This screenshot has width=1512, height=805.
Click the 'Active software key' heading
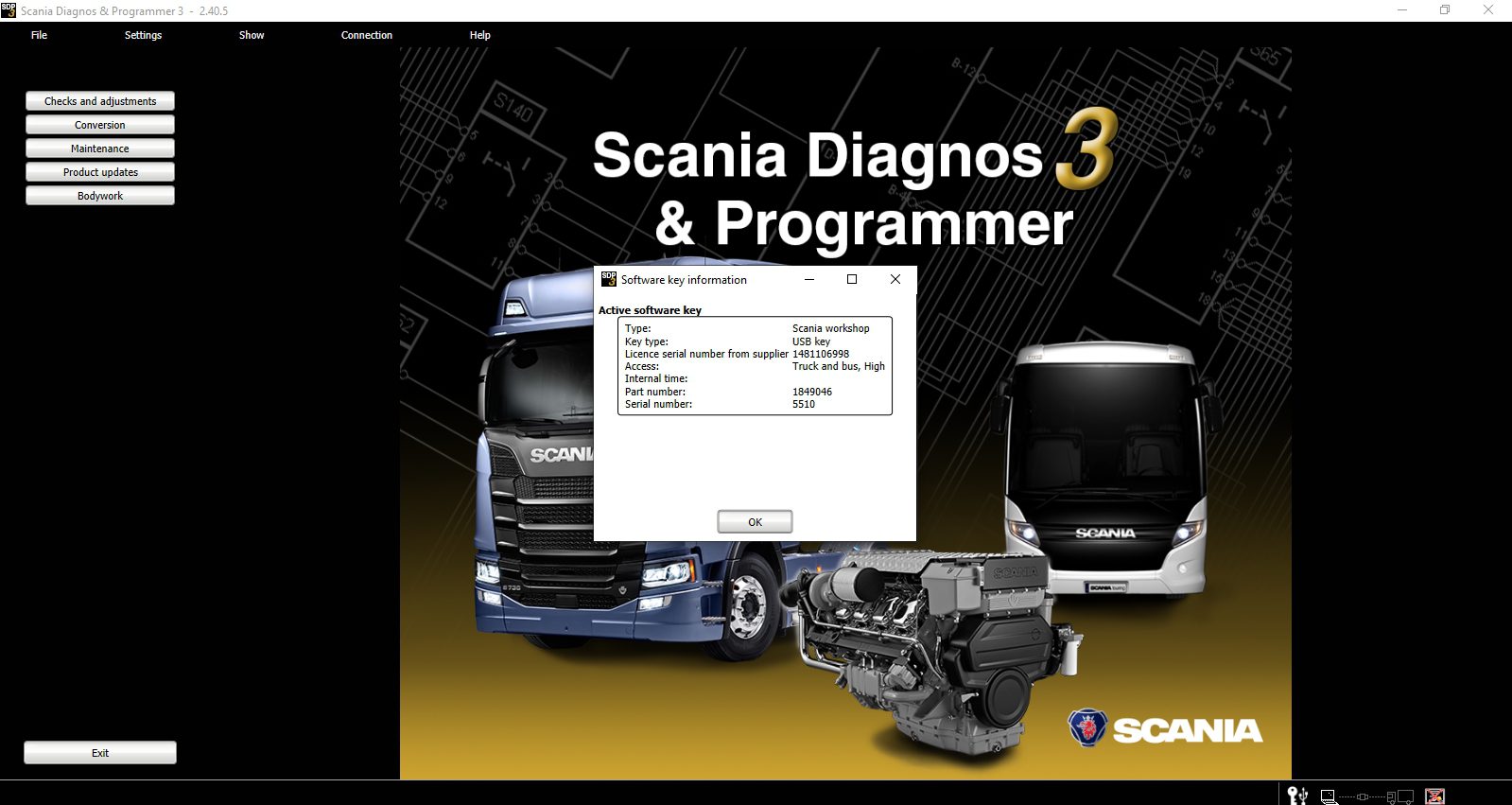point(650,310)
